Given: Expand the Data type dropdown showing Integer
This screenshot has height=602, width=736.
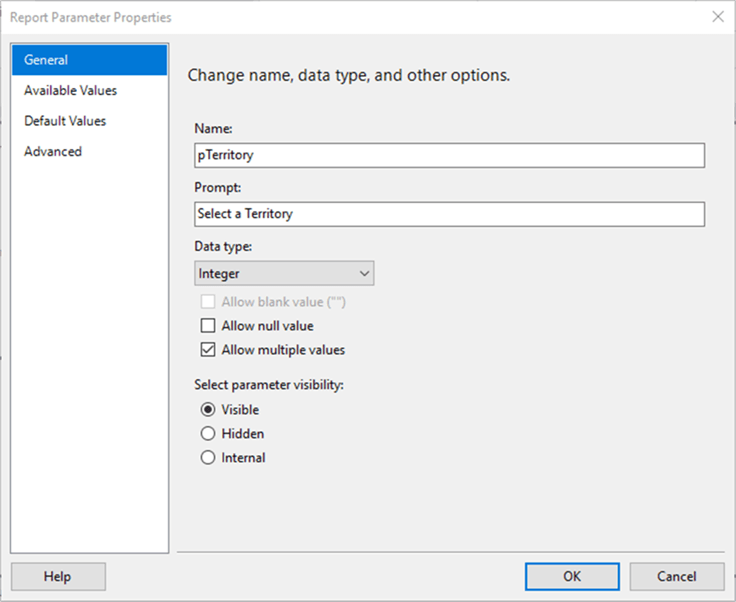Looking at the screenshot, I should click(x=284, y=273).
